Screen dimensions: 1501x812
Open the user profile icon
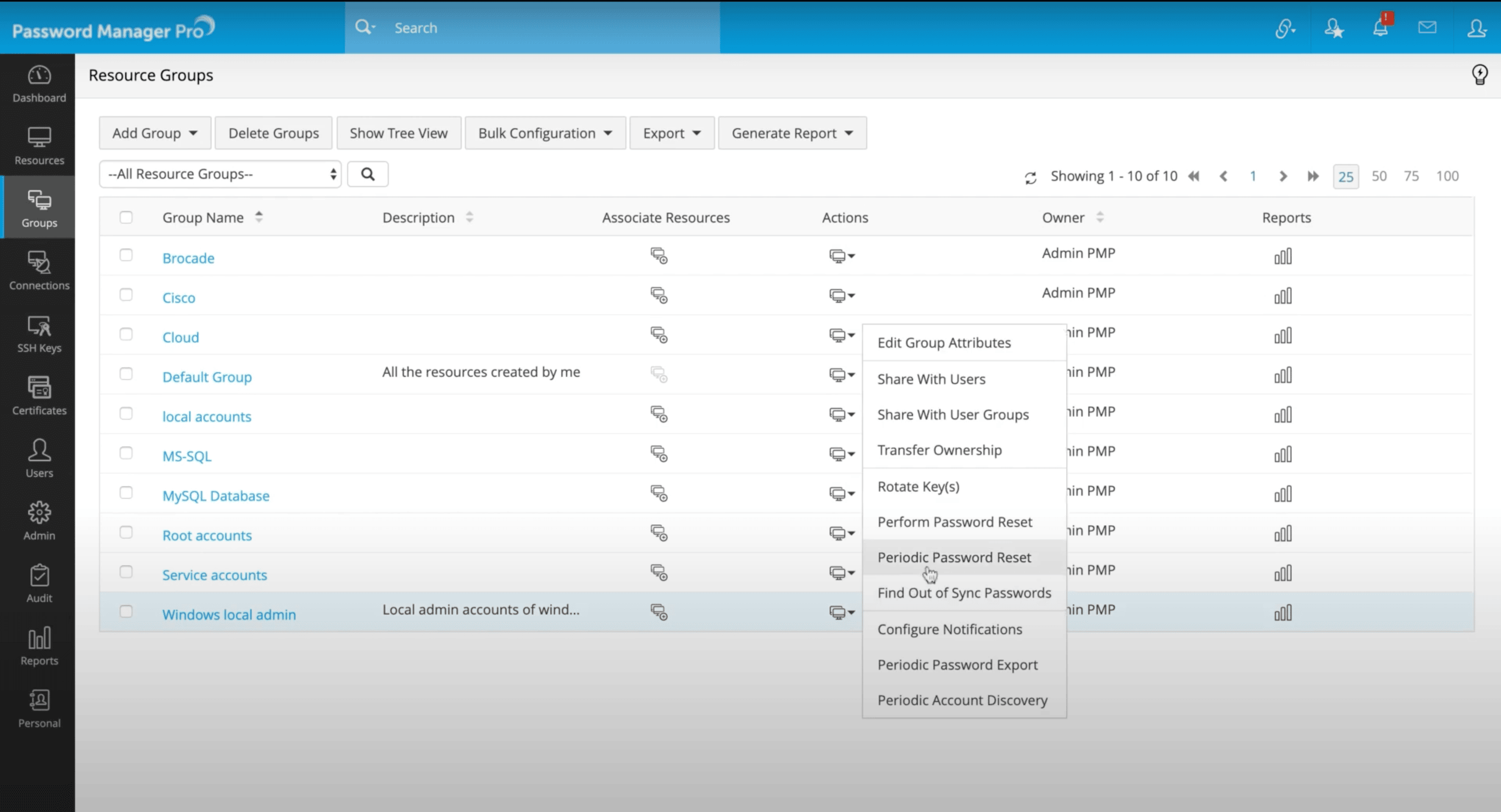1477,28
